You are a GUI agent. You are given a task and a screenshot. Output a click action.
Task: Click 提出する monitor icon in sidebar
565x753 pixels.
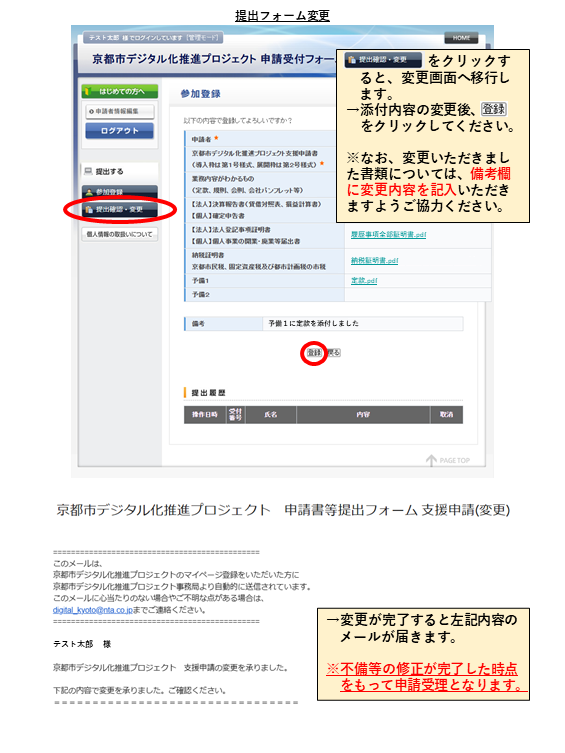tap(88, 171)
